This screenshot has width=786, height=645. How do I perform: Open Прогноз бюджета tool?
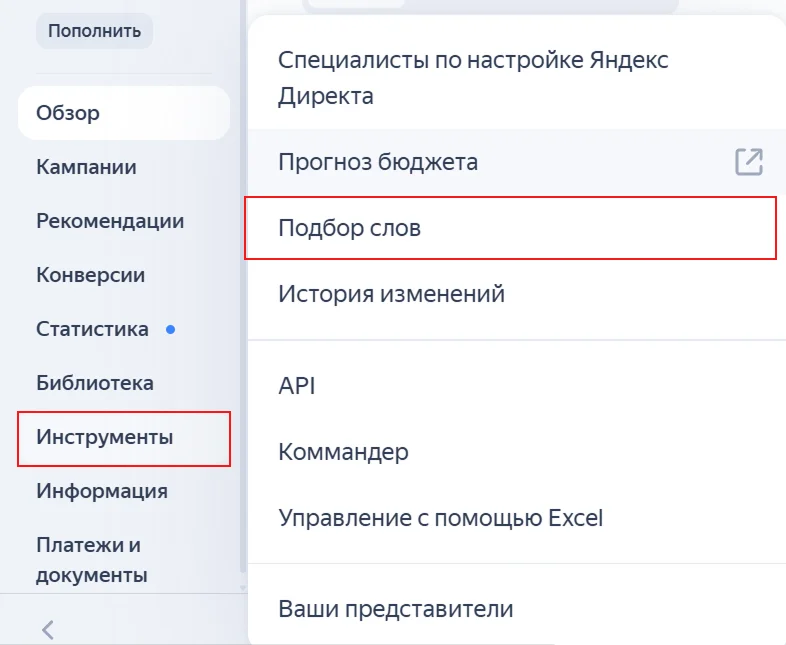coord(378,162)
